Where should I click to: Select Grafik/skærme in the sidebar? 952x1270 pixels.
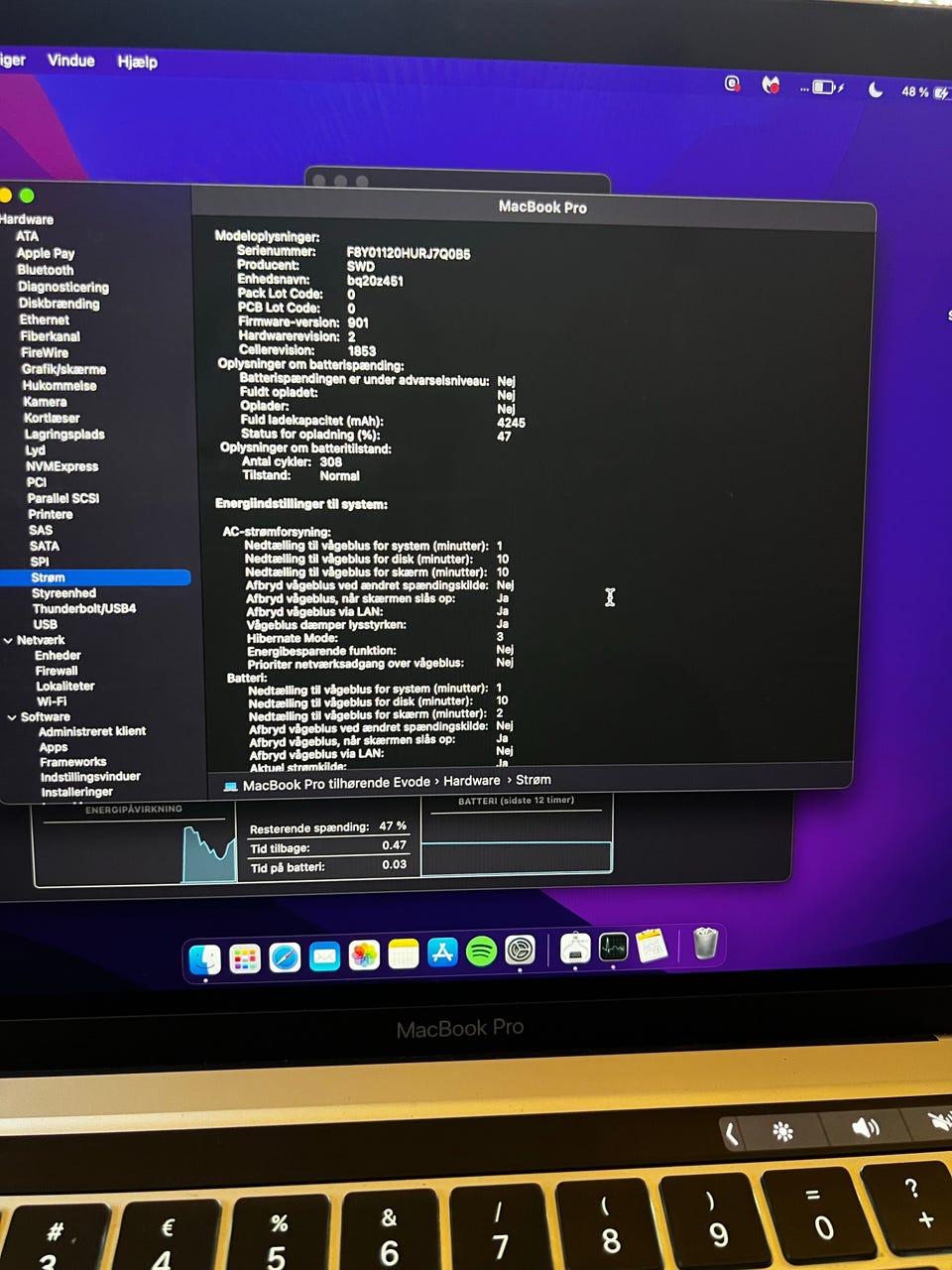(x=64, y=369)
